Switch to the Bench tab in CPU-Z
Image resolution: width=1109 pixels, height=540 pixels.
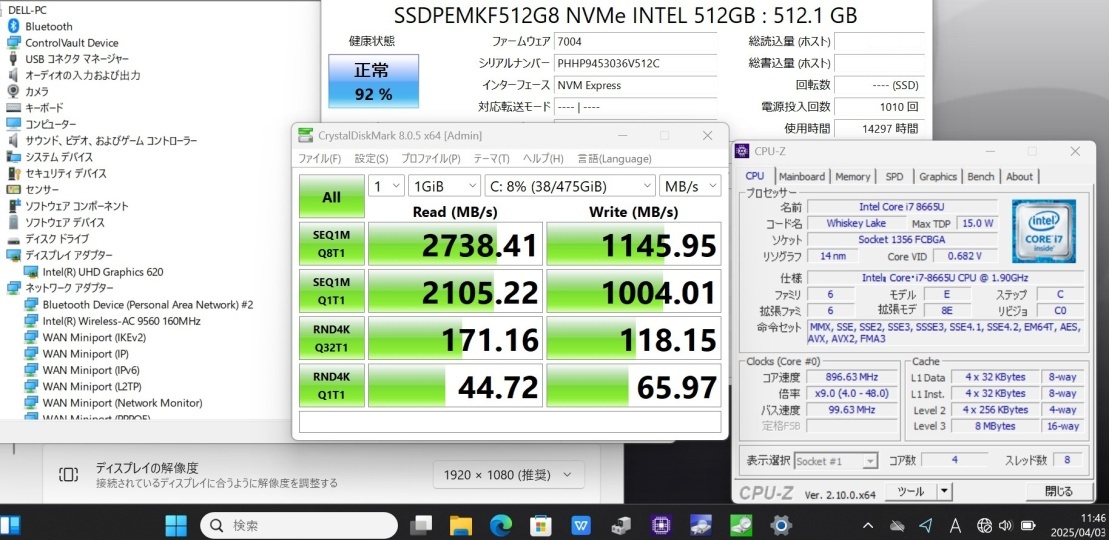click(980, 176)
